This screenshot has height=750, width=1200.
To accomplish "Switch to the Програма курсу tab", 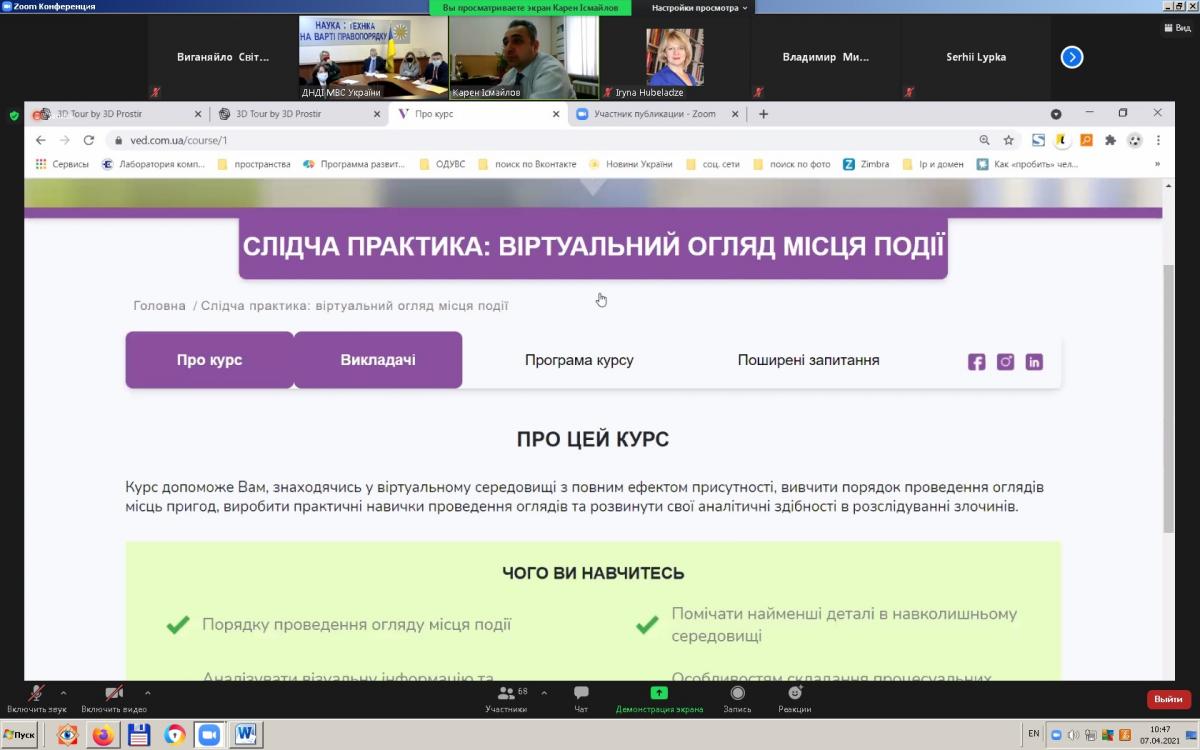I will [x=579, y=360].
